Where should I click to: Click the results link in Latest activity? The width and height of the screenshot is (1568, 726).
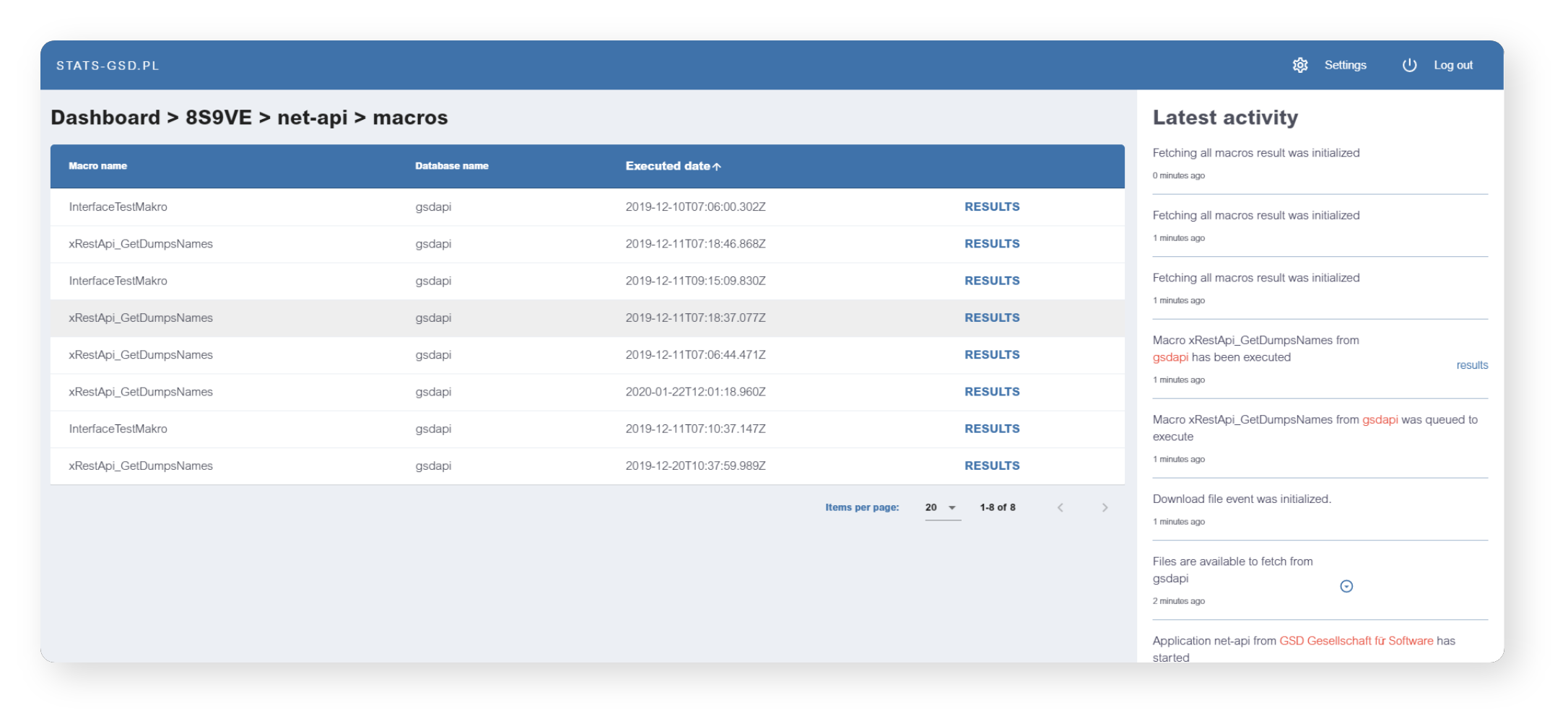(1471, 365)
